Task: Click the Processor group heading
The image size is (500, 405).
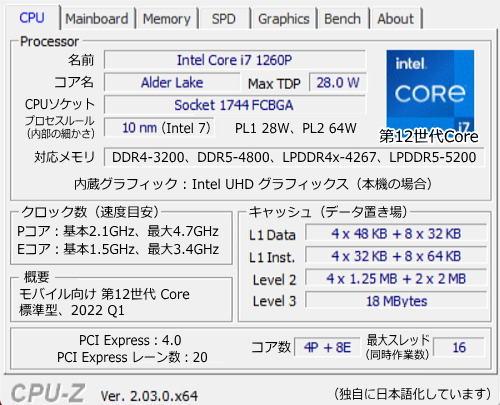Action: [x=49, y=42]
